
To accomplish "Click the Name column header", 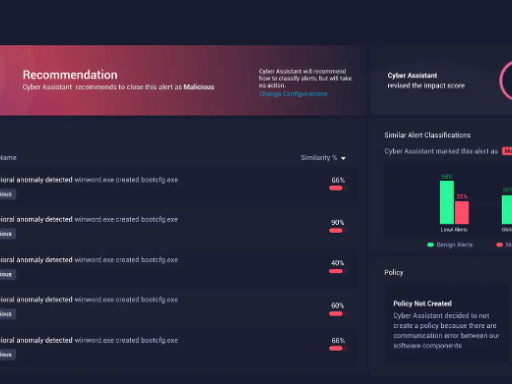I will (8, 158).
